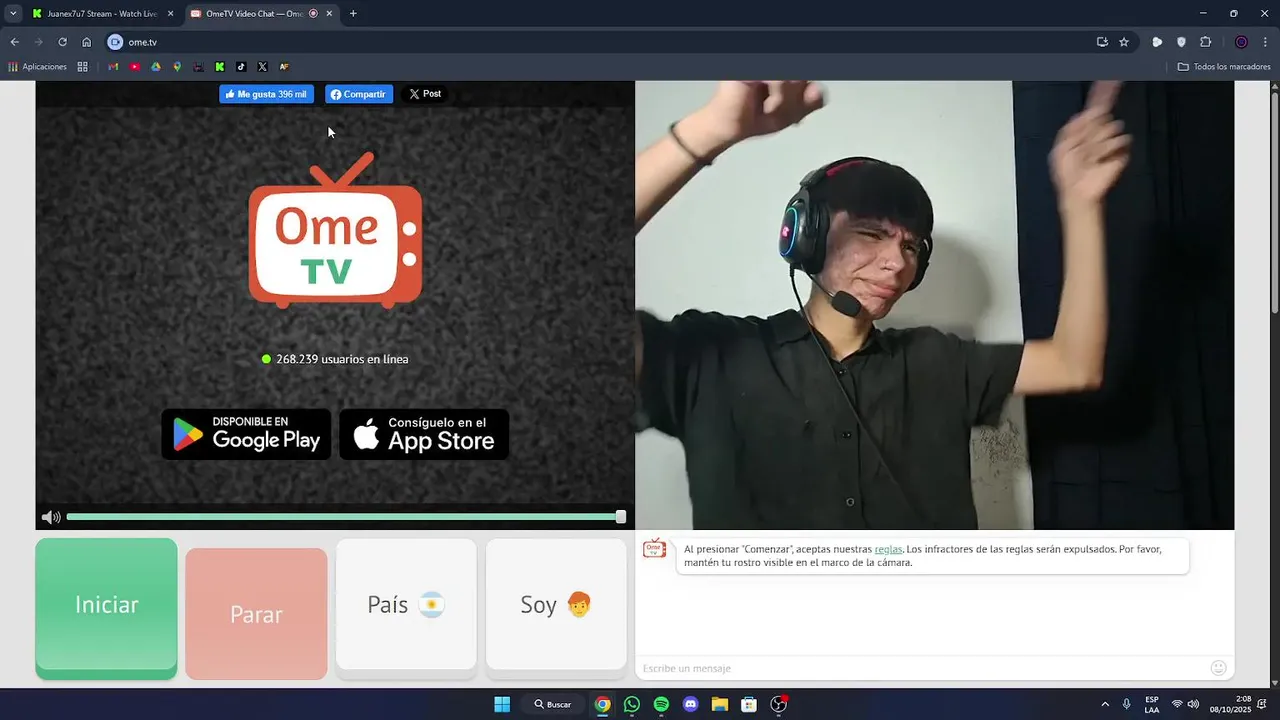Open WhatsApp from the taskbar
Image resolution: width=1280 pixels, height=720 pixels.
point(631,704)
